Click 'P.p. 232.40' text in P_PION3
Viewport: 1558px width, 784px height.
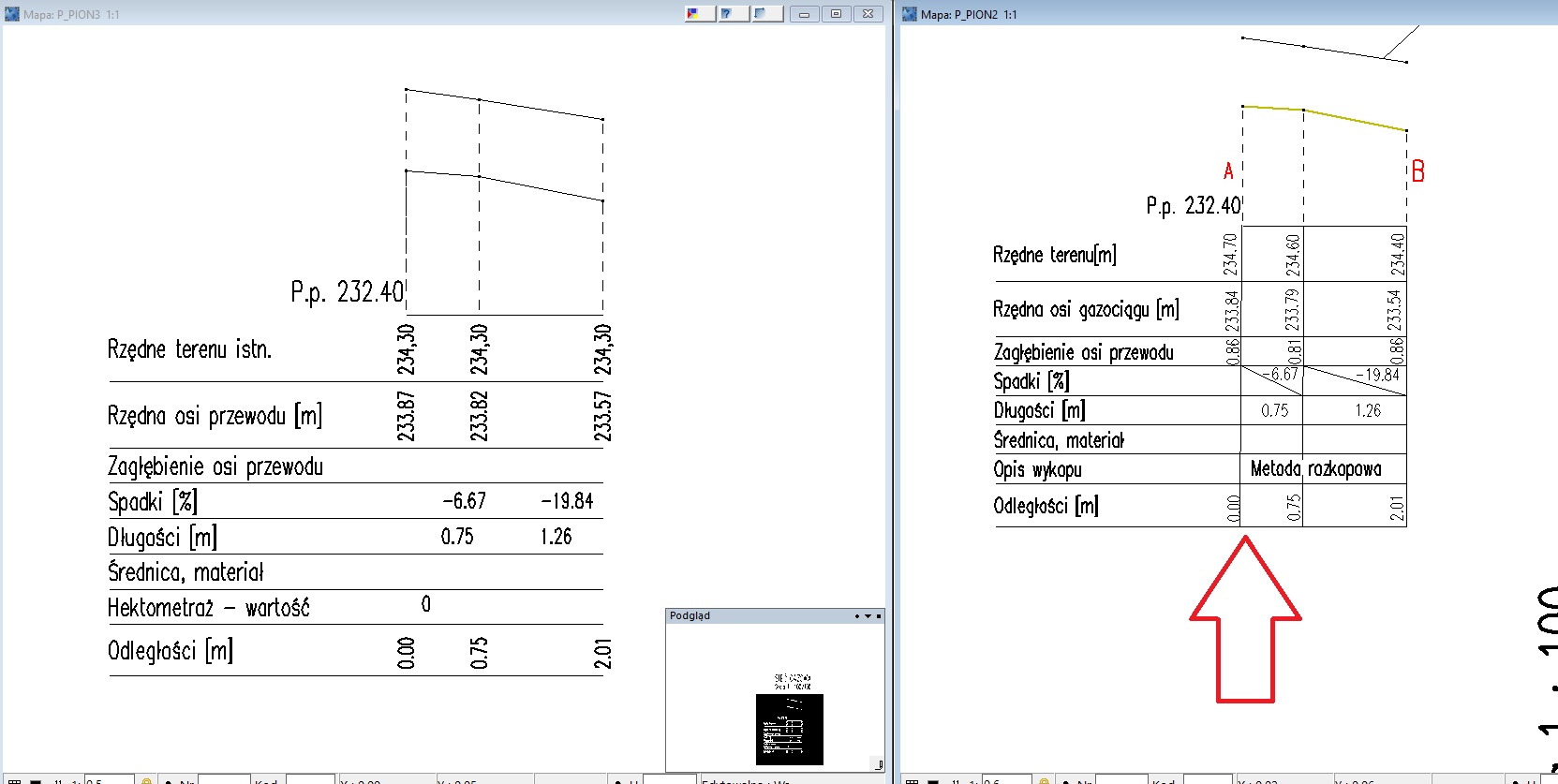[347, 292]
